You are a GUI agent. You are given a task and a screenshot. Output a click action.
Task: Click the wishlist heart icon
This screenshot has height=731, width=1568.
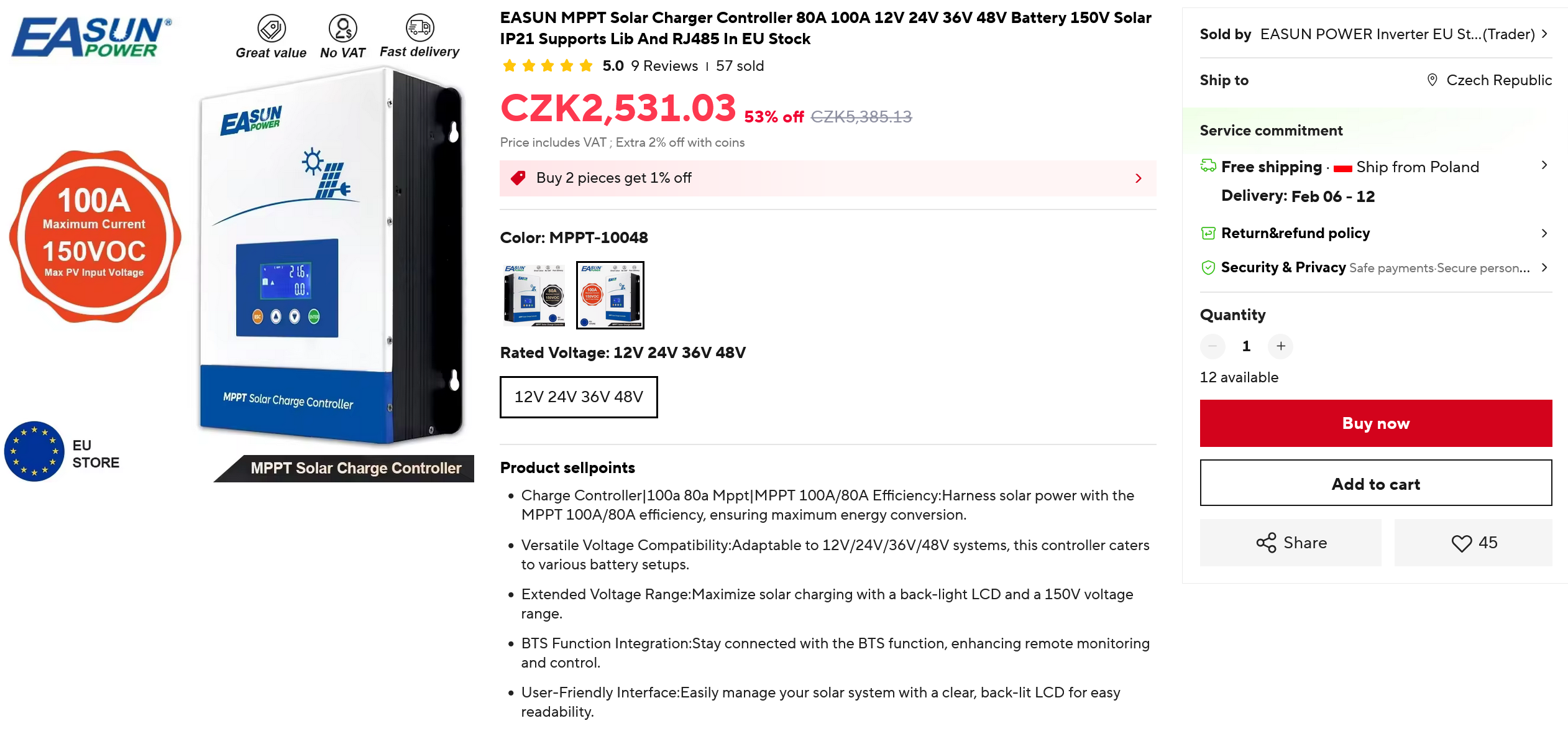point(1461,543)
